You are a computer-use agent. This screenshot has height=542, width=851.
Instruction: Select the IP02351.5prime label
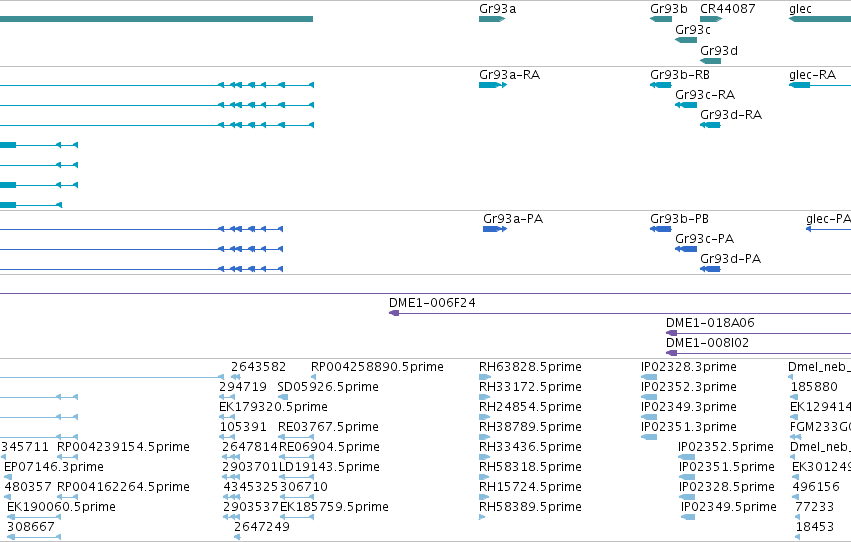[x=727, y=467]
